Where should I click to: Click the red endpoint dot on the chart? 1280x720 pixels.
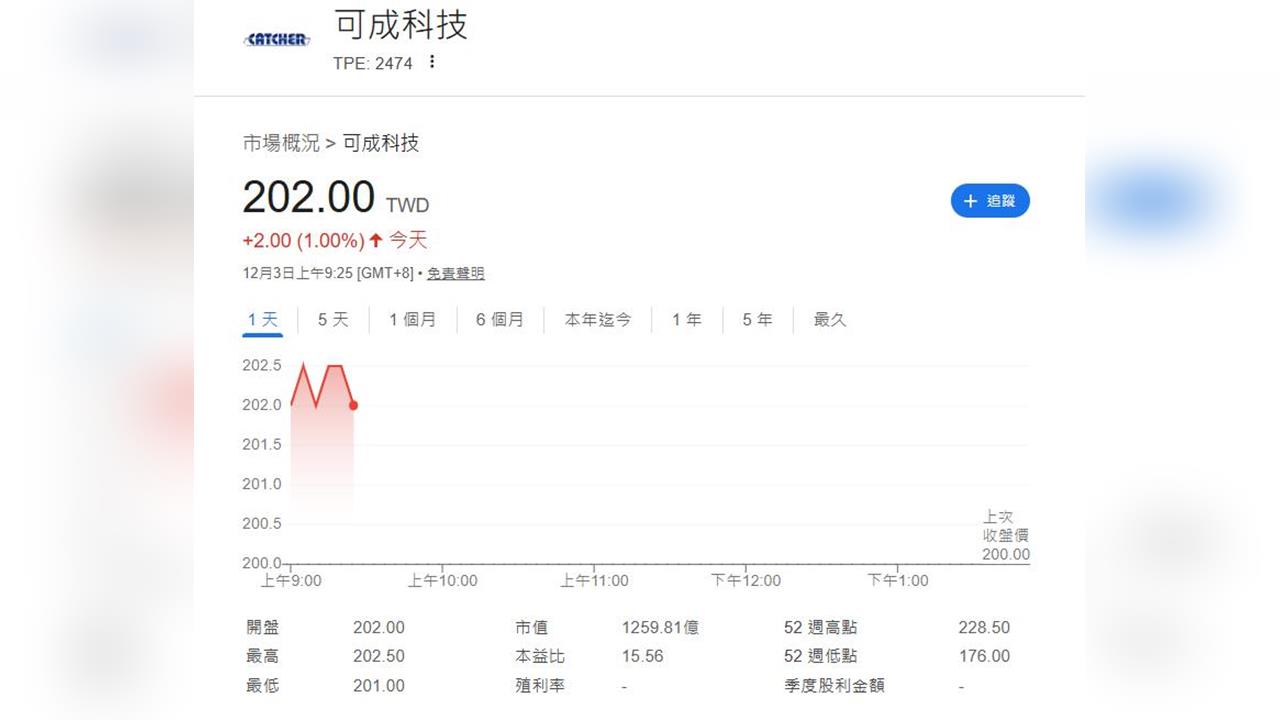[352, 405]
